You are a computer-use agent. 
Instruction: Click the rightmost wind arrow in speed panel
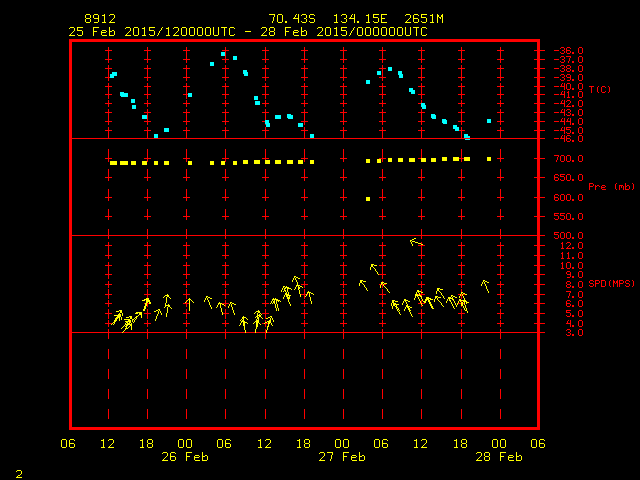pos(486,286)
